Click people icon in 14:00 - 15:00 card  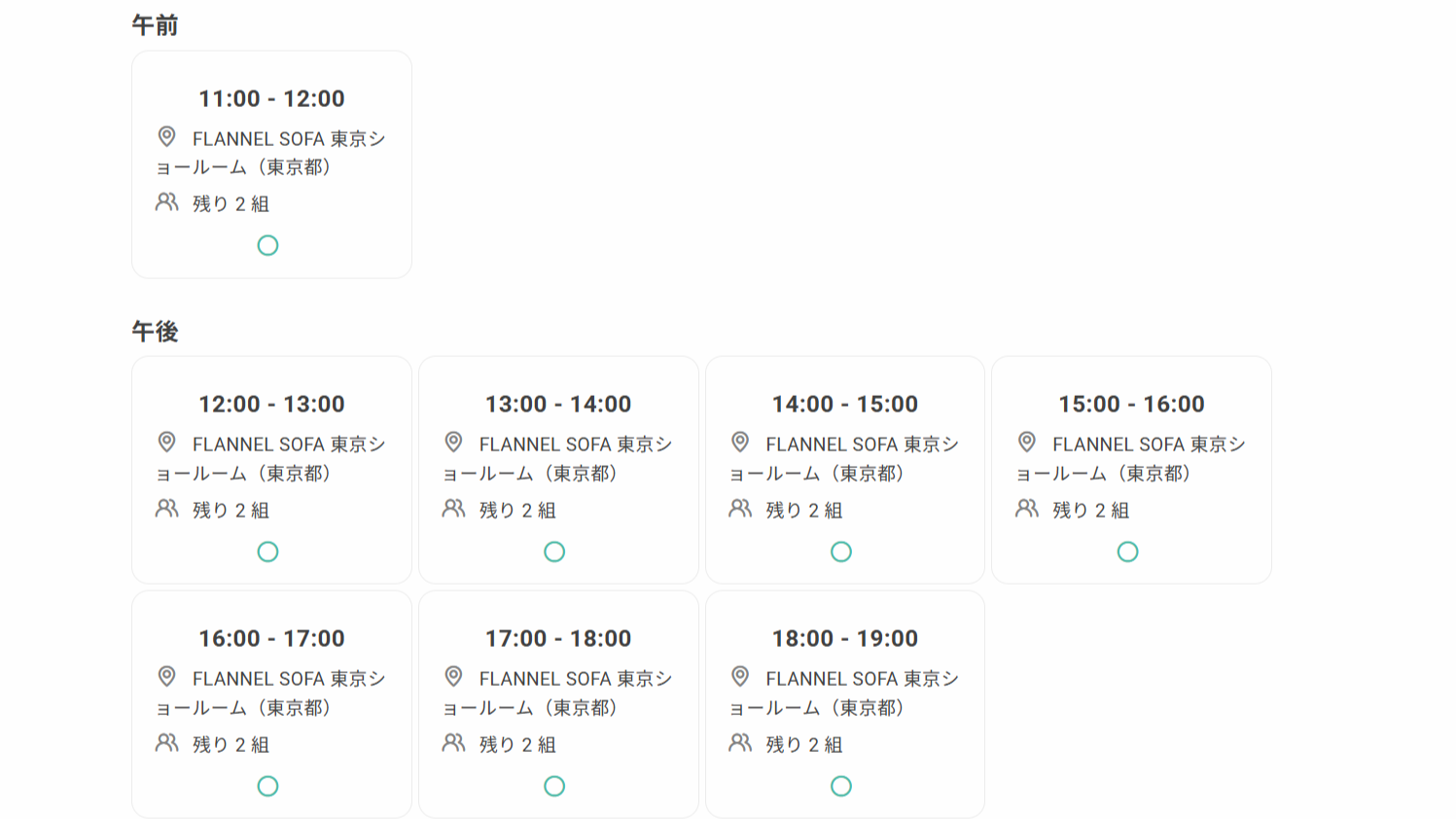[x=740, y=508]
